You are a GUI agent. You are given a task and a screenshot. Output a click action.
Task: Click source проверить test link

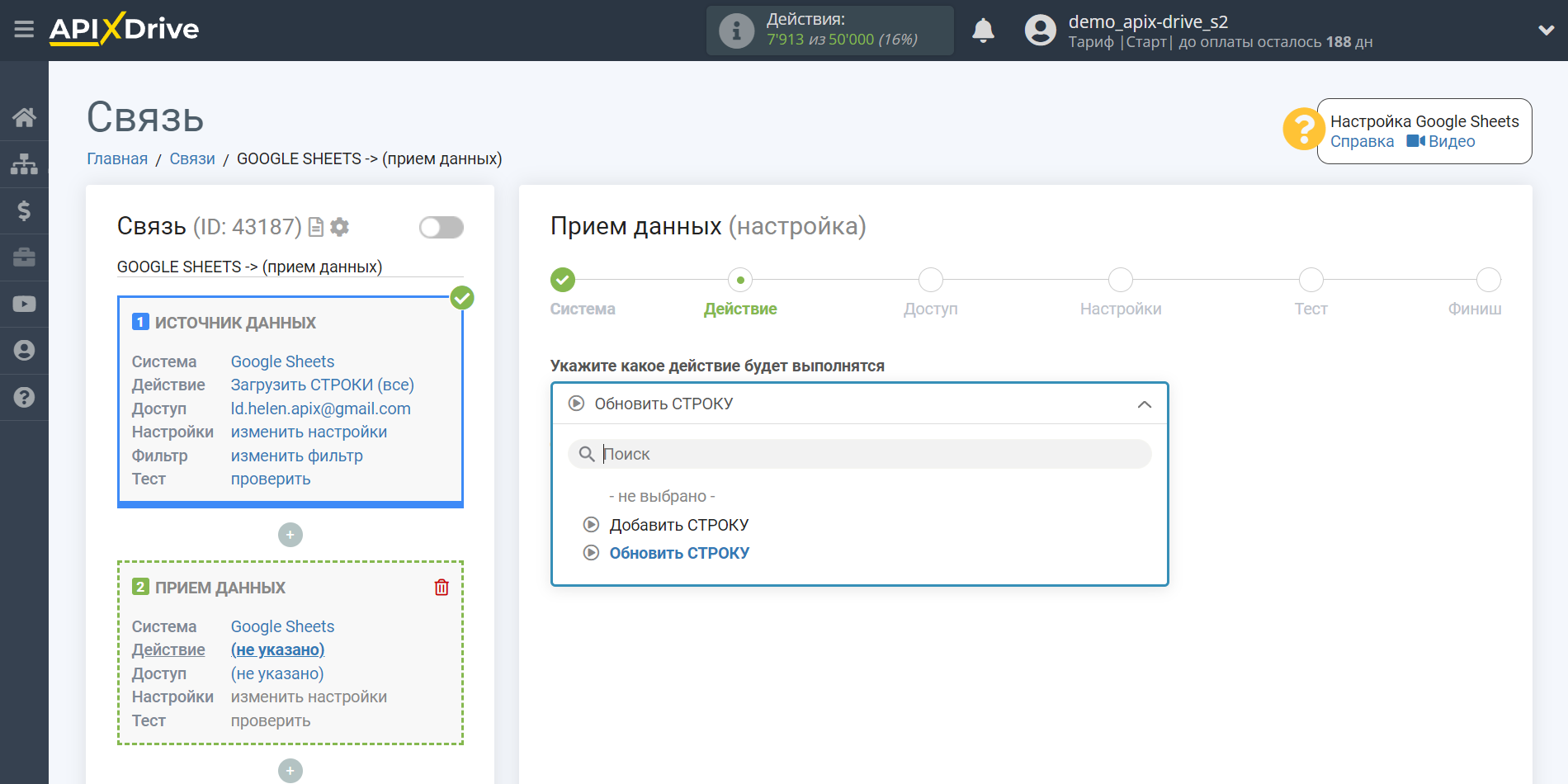[271, 479]
